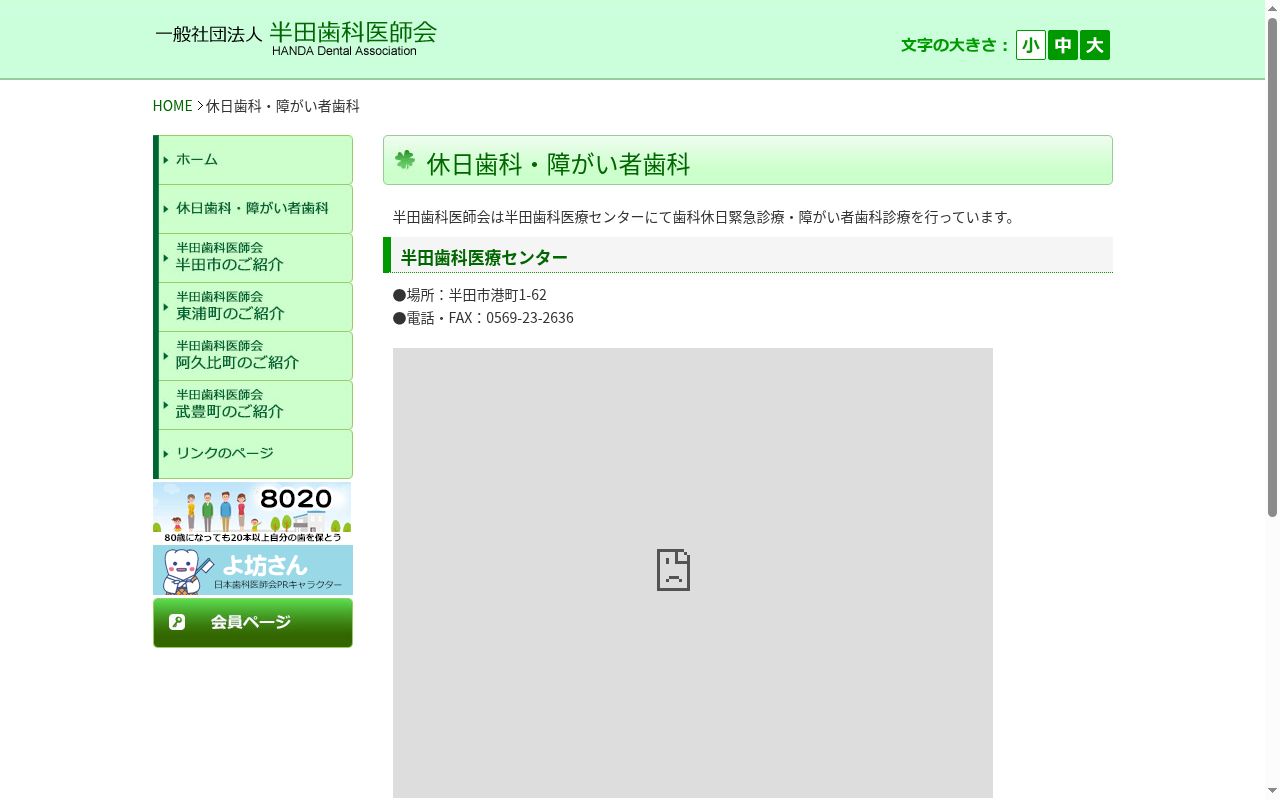Set text size to small (小)
1280x800 pixels.
(x=1031, y=45)
